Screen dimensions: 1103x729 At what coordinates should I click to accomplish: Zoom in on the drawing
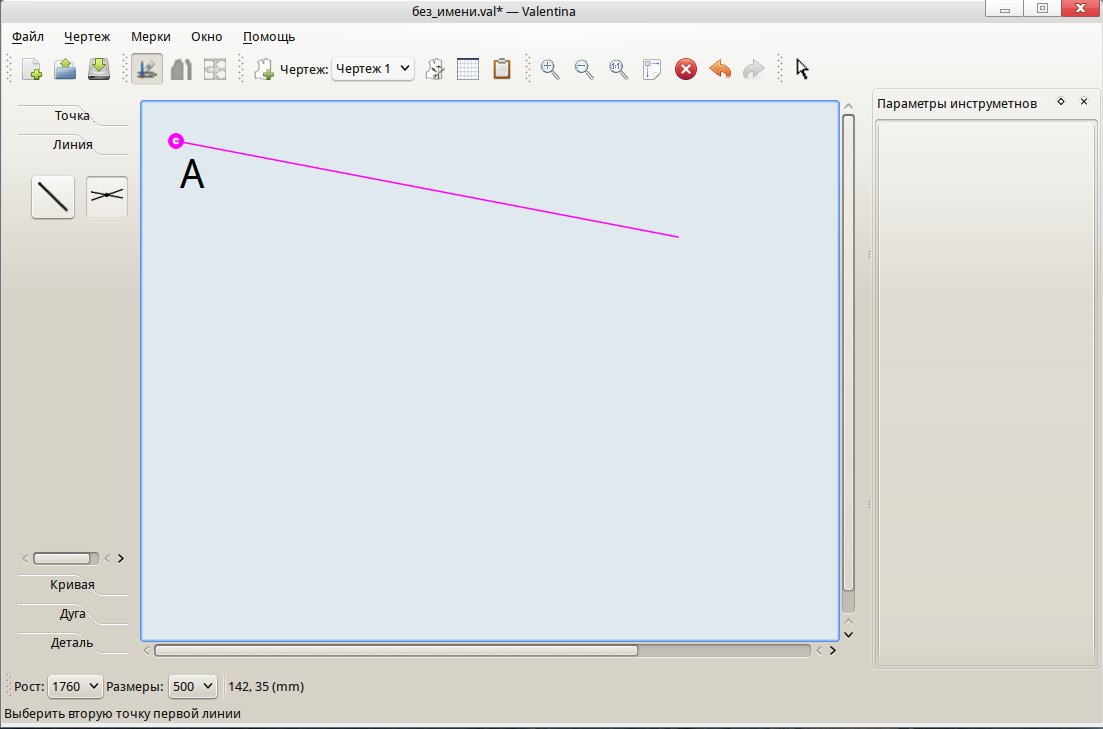click(x=550, y=69)
